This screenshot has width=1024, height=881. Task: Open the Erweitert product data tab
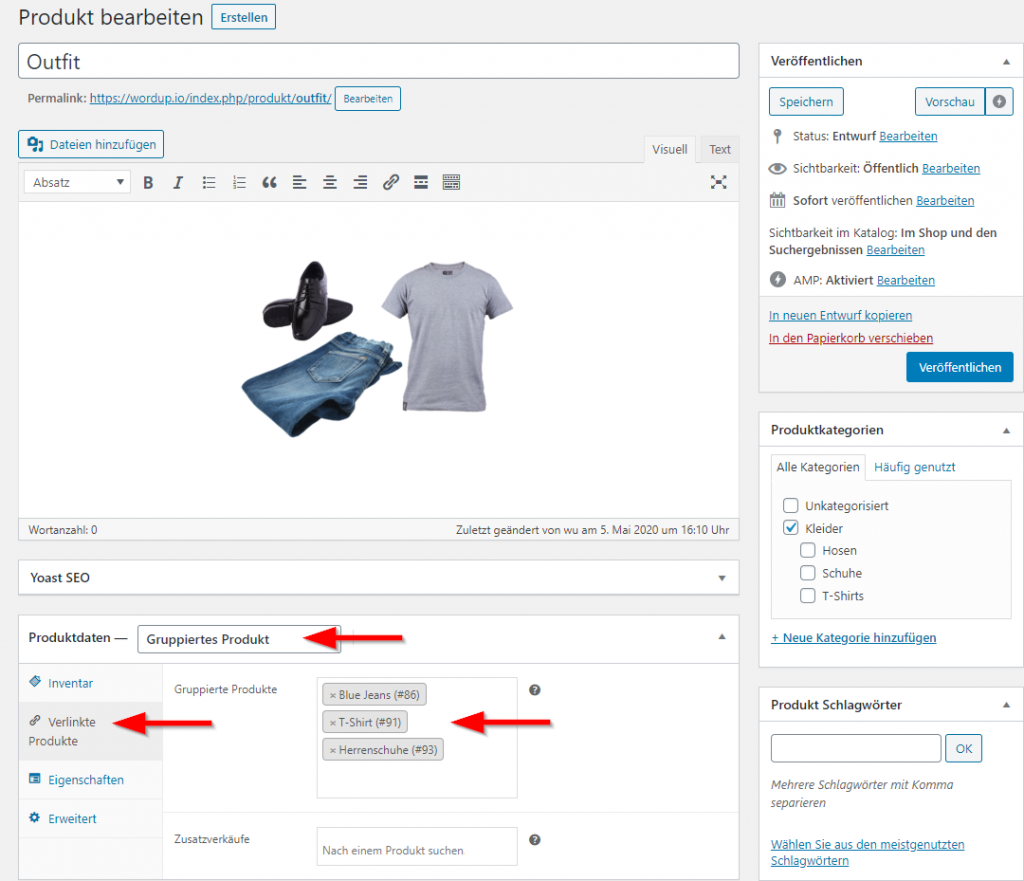click(x=90, y=819)
